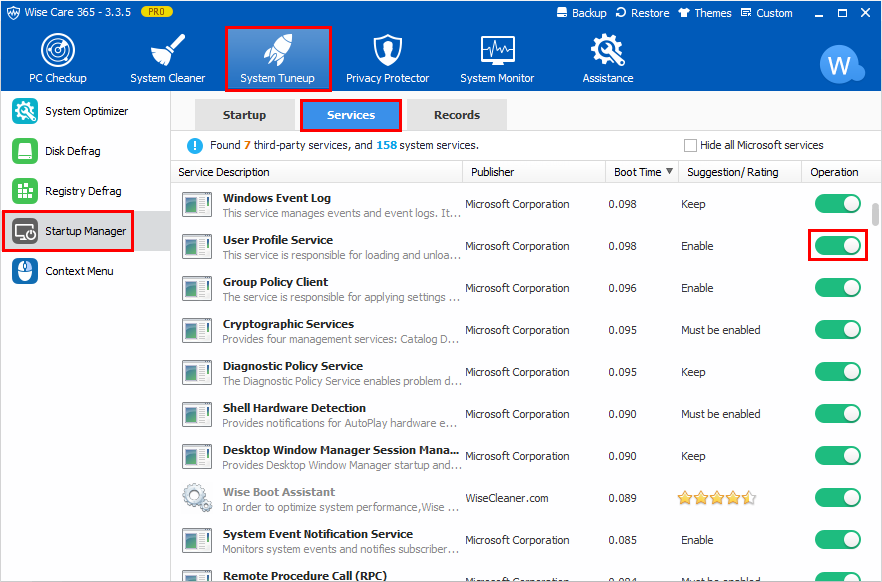
Task: Select the User Profile Service title
Action: point(278,240)
